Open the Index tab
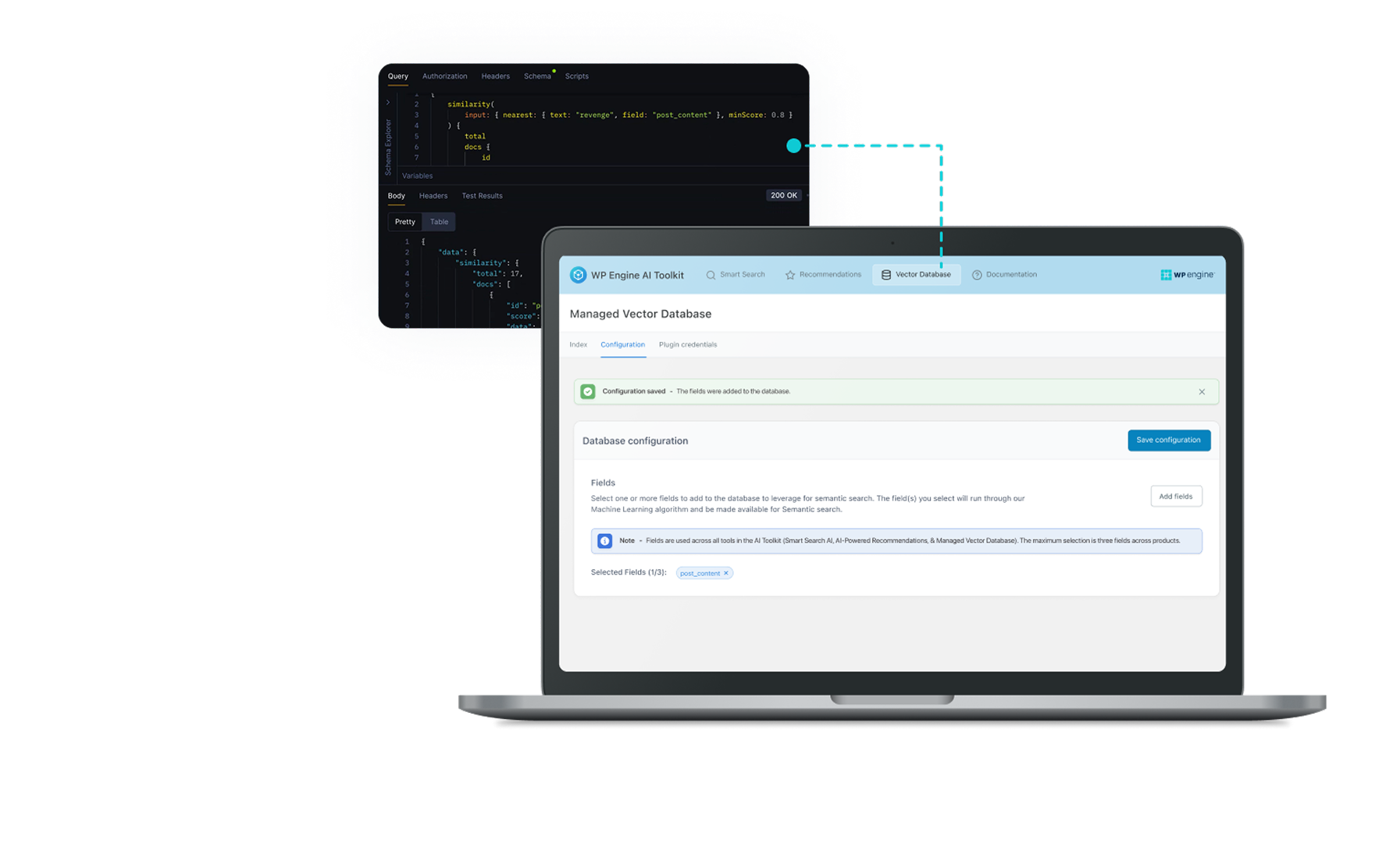Image resolution: width=1400 pixels, height=855 pixels. [x=578, y=344]
